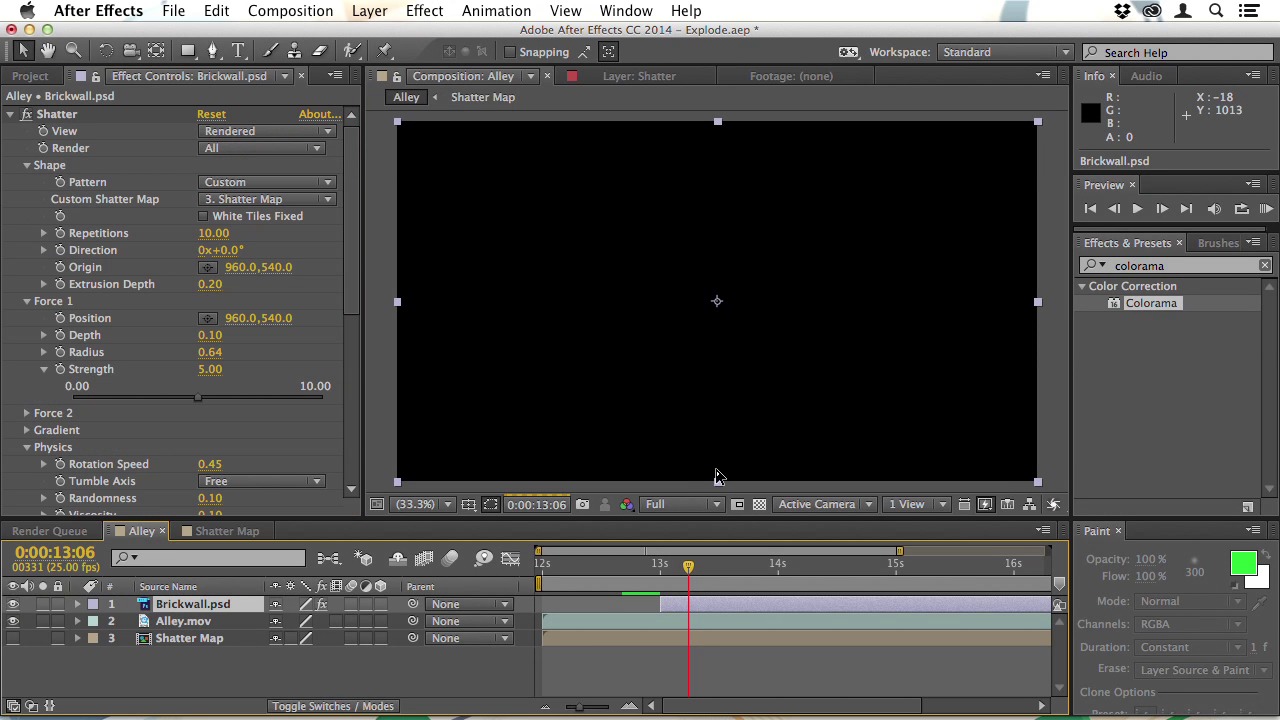This screenshot has height=720, width=1280.
Task: Open Tumble Axis dropdown showing Free
Action: (x=262, y=481)
